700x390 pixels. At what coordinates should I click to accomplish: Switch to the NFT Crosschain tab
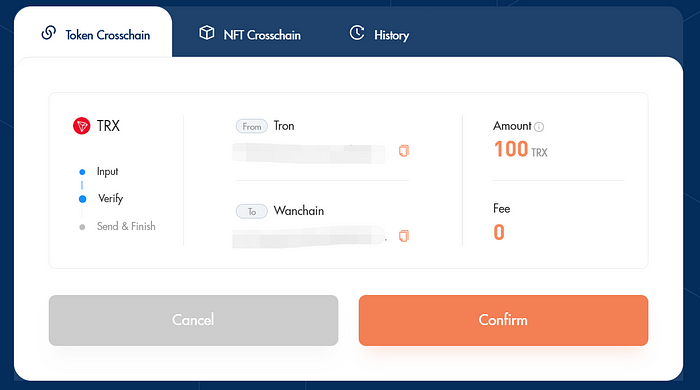pos(250,34)
